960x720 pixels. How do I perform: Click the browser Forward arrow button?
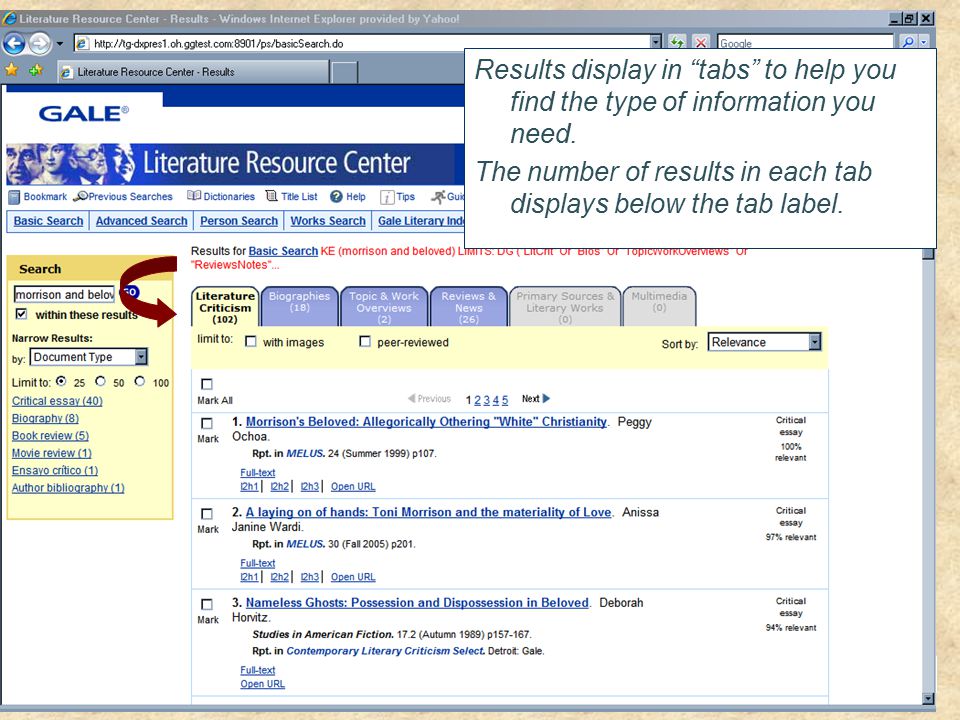(x=39, y=43)
